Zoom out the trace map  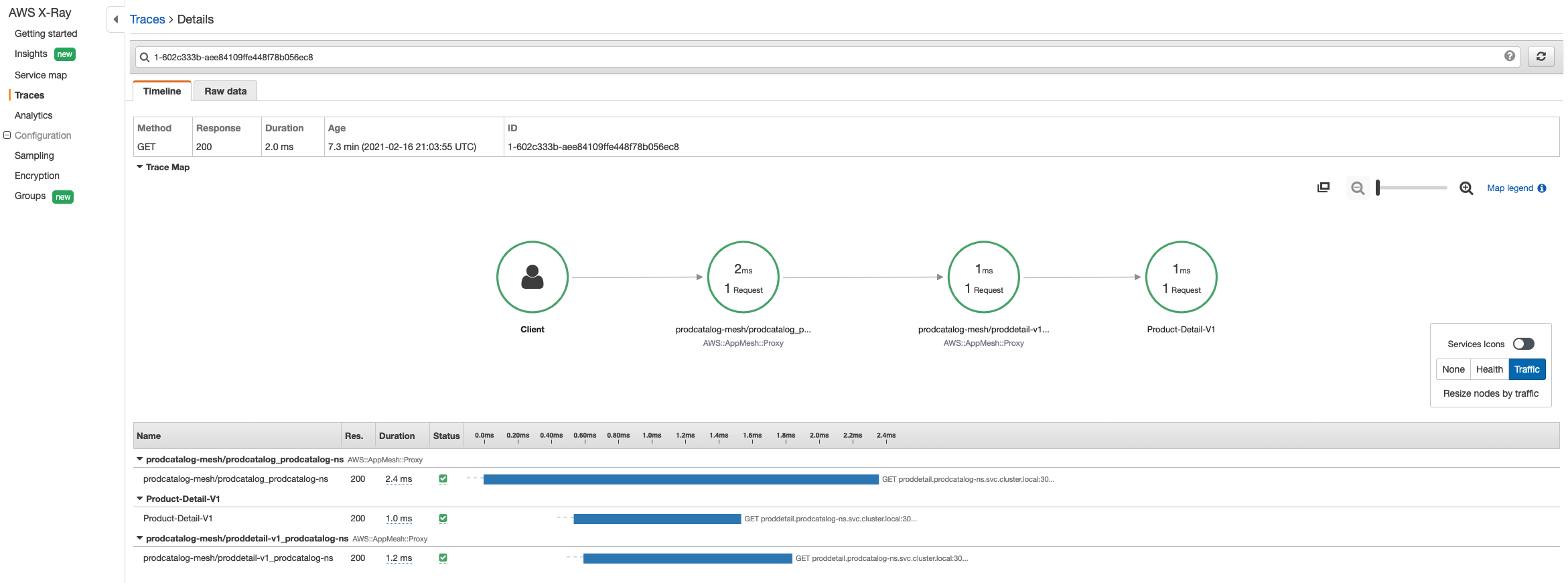[1358, 188]
